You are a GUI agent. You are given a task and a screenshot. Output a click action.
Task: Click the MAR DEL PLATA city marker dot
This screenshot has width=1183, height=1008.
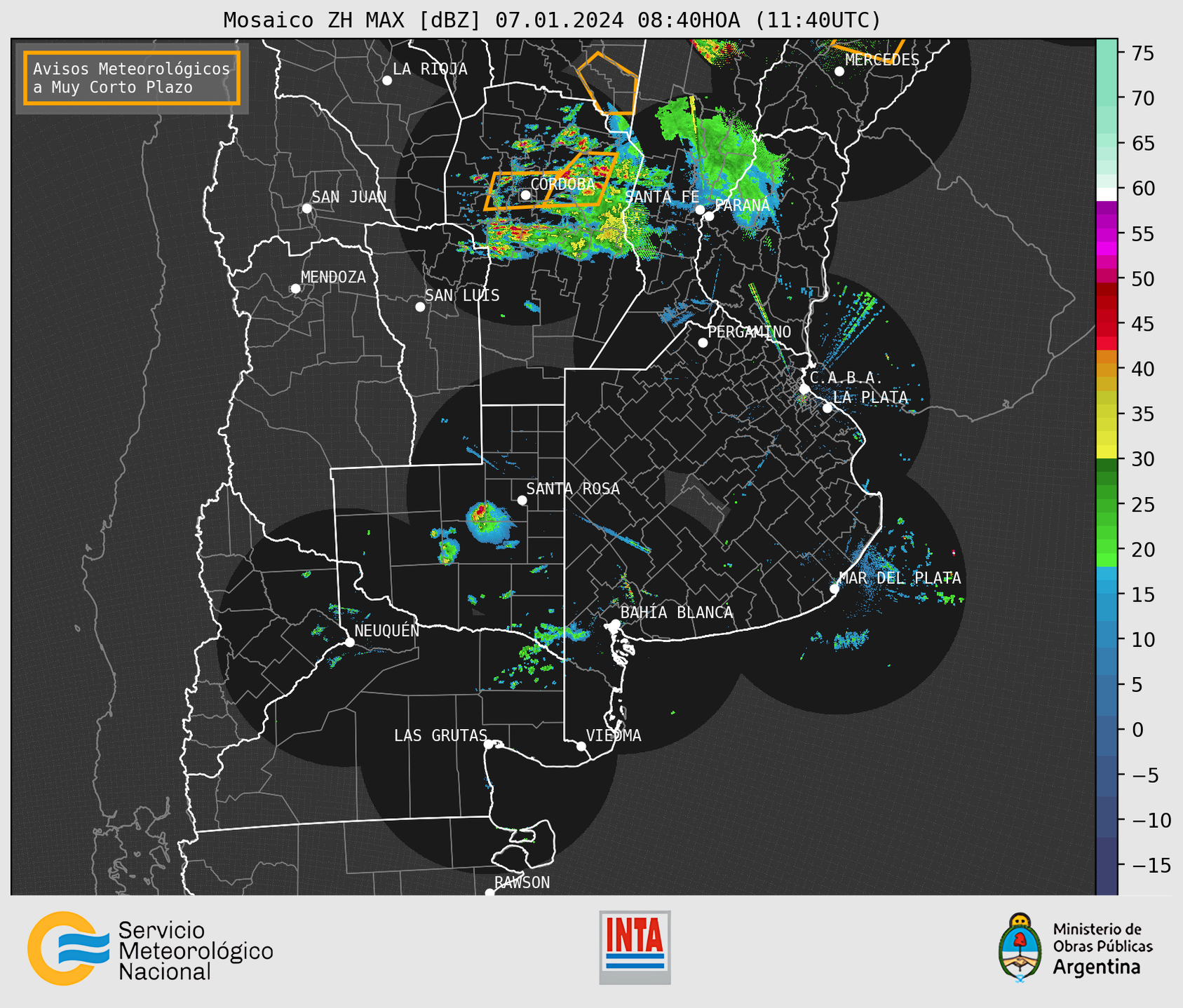(x=834, y=589)
